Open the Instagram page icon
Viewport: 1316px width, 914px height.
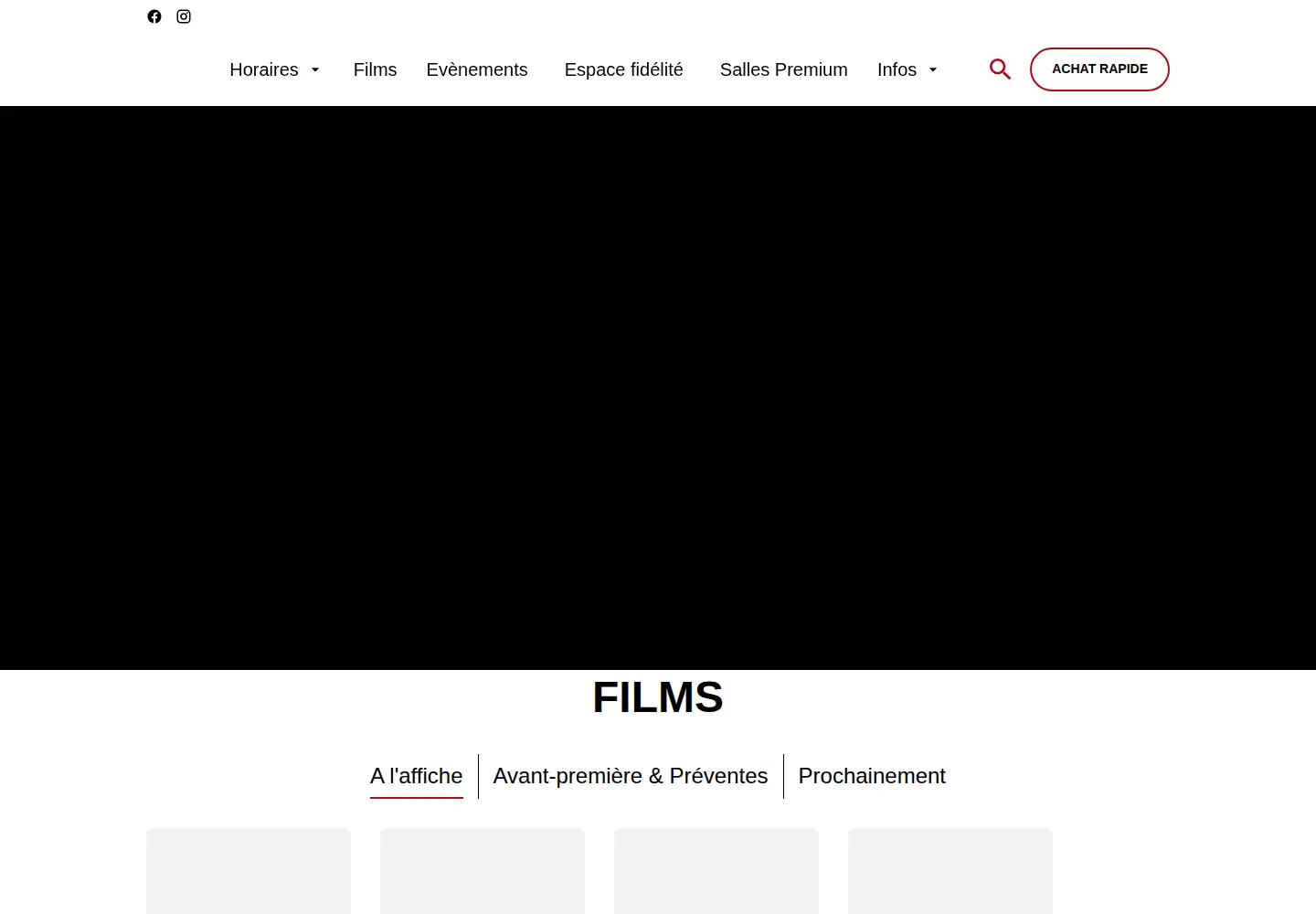coord(184,16)
